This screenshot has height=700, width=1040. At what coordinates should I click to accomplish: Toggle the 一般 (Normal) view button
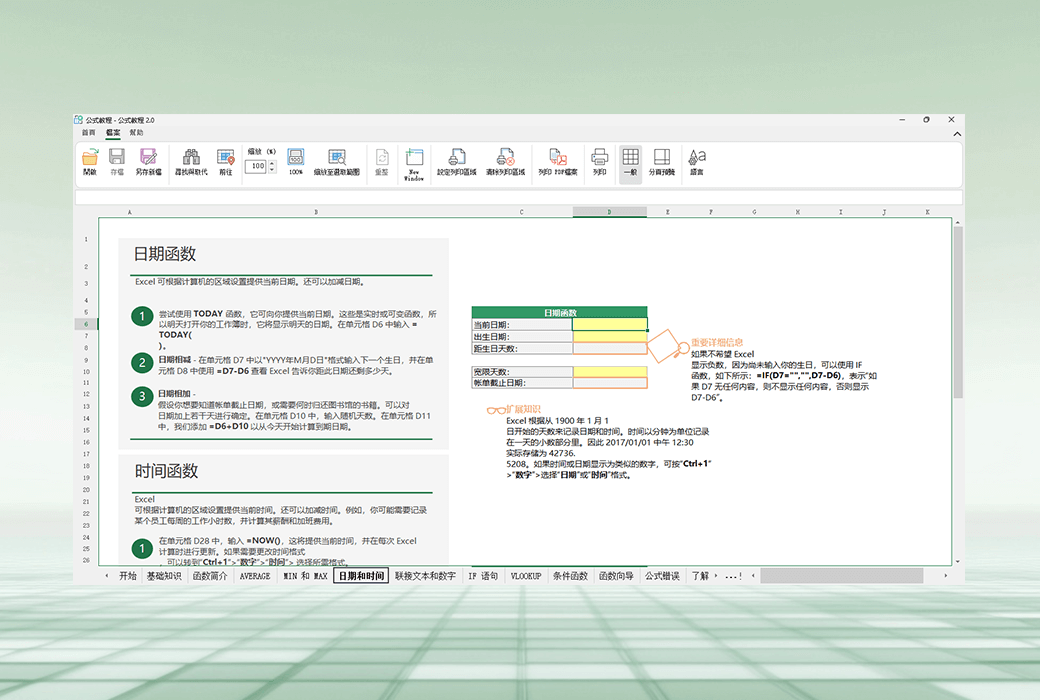click(x=630, y=162)
